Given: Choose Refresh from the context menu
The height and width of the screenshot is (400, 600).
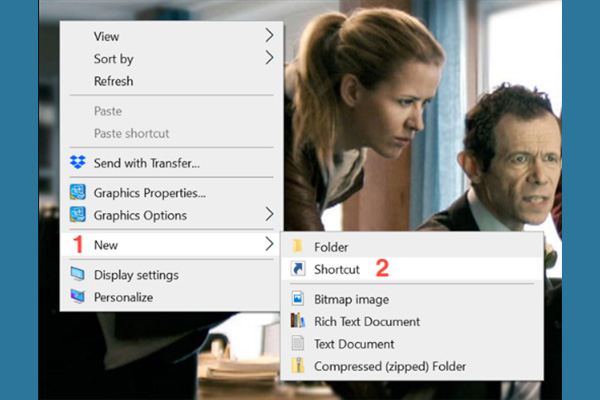Looking at the screenshot, I should (x=171, y=81).
